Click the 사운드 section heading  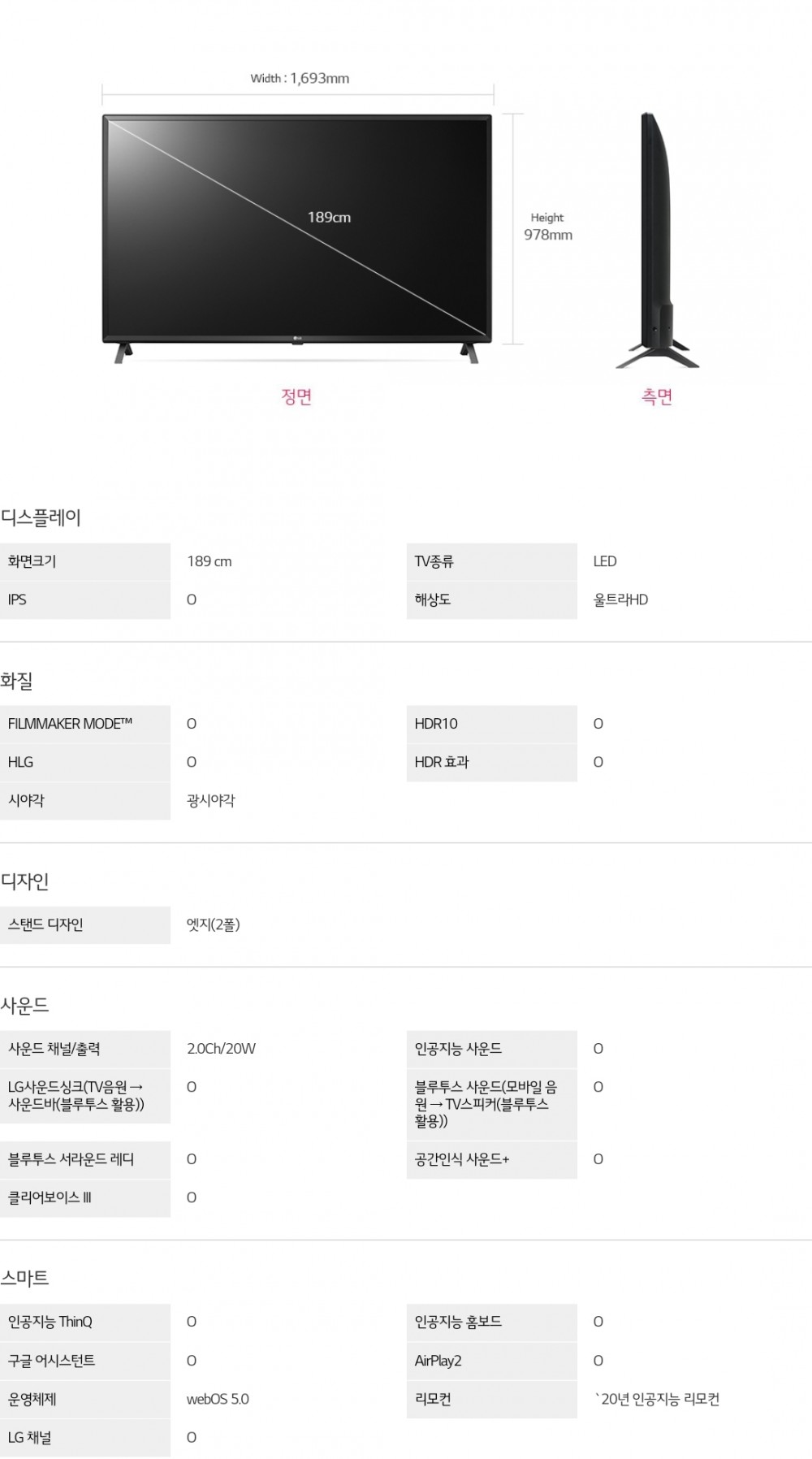24,1006
